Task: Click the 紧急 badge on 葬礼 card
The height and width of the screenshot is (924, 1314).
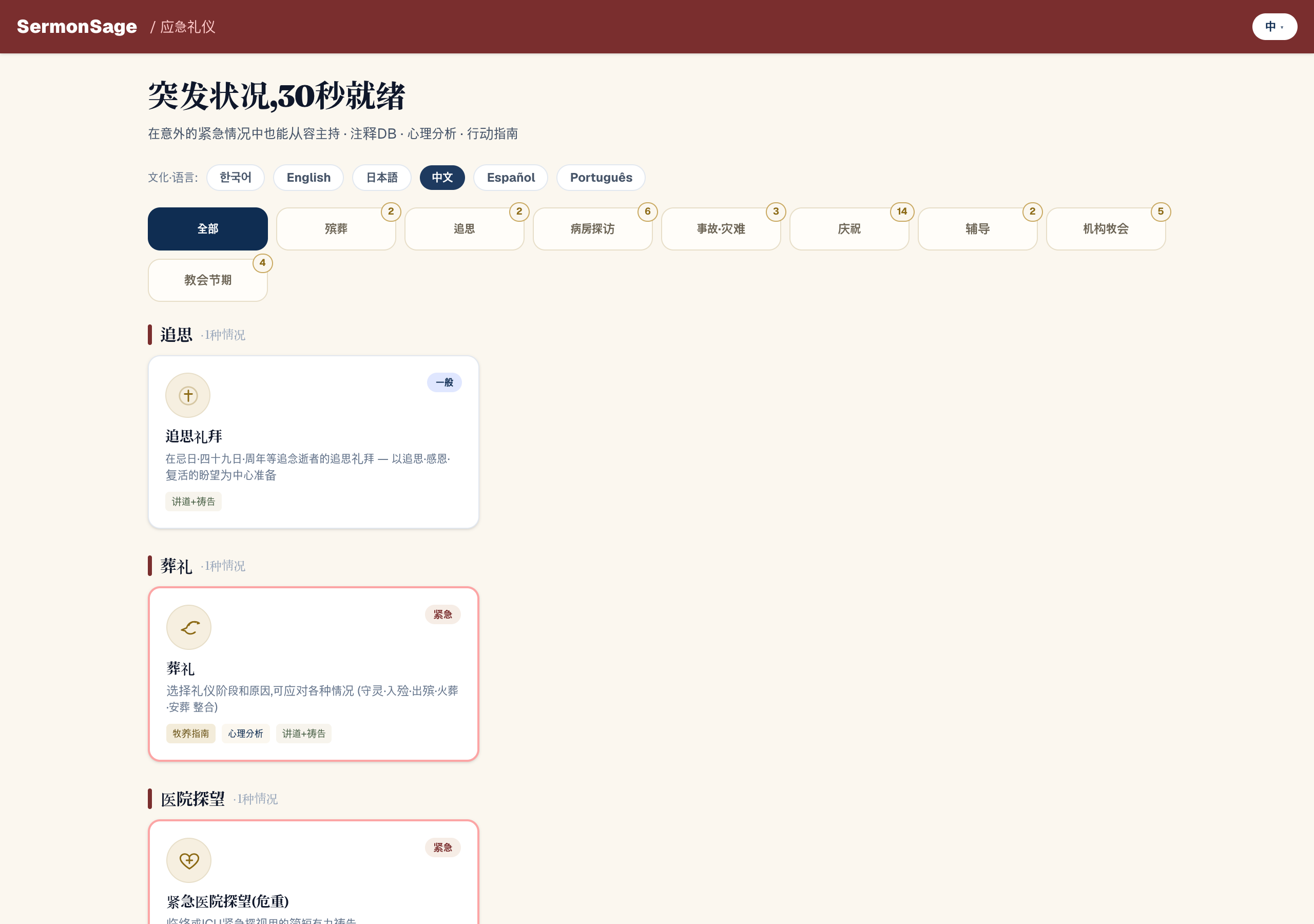Action: coord(442,614)
